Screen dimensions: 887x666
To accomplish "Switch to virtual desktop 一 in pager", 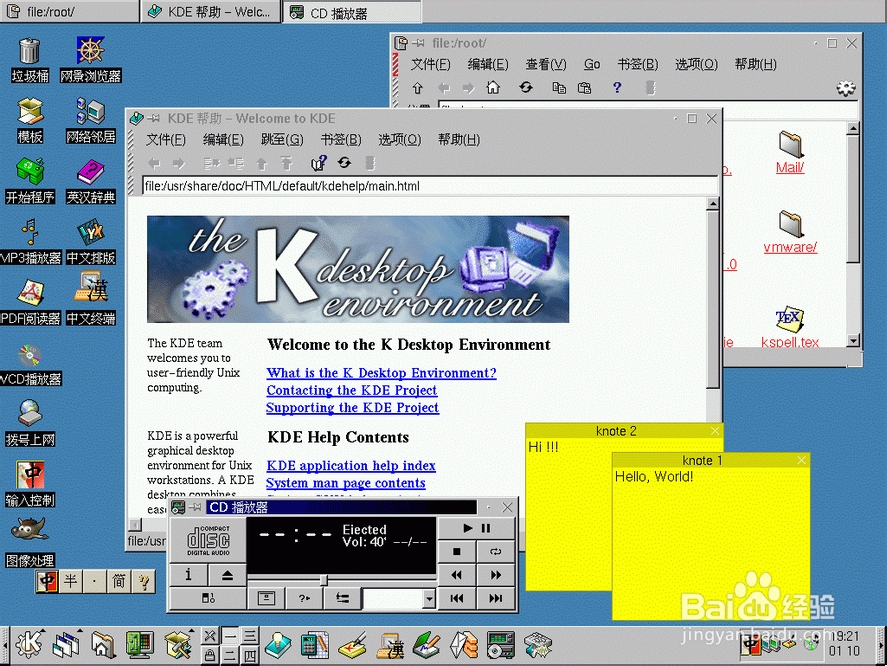I will point(230,635).
